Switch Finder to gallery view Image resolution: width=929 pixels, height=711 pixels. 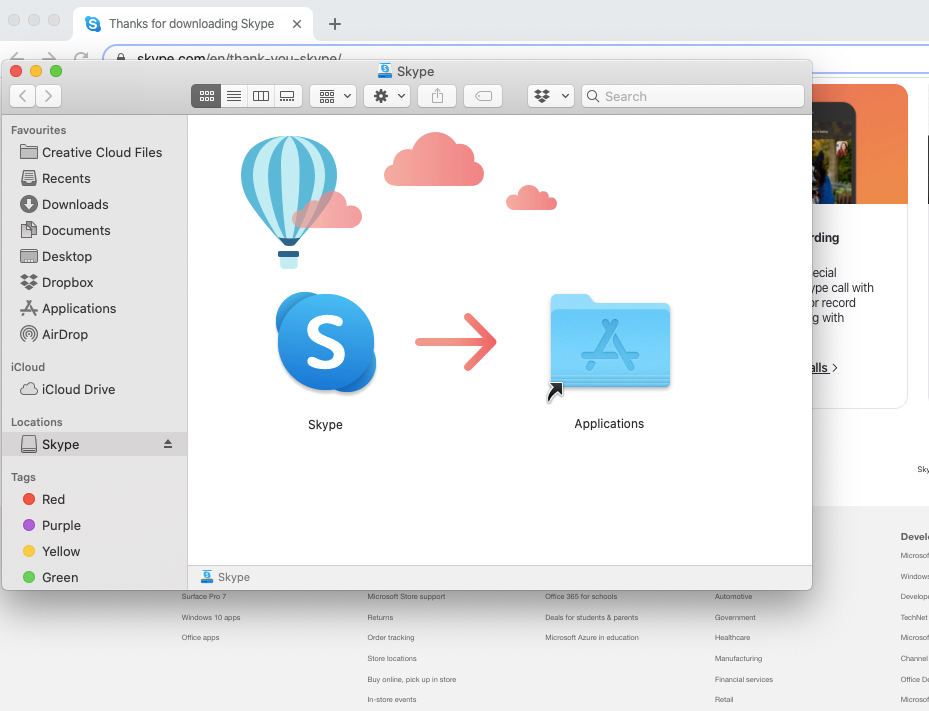pos(287,96)
